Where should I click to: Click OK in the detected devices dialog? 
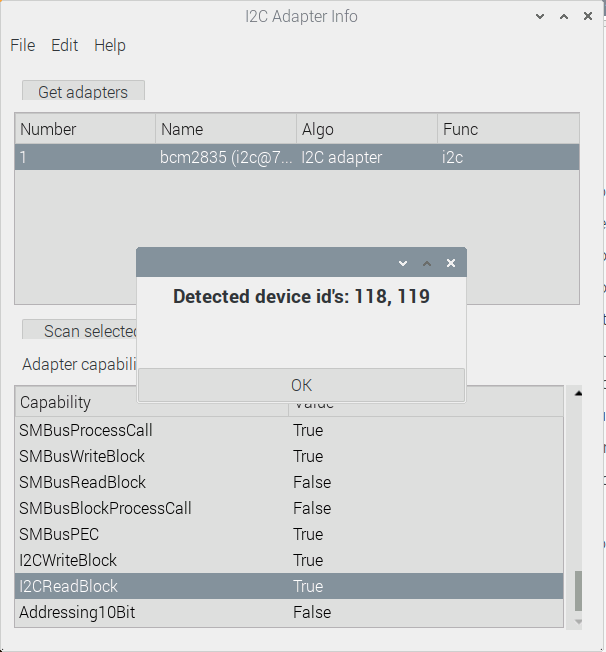tap(301, 385)
